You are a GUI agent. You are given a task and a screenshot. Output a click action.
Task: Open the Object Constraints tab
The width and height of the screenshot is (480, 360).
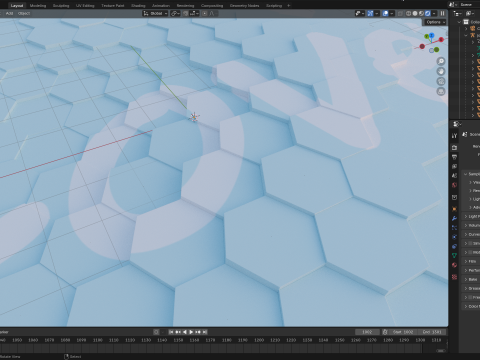point(454,246)
